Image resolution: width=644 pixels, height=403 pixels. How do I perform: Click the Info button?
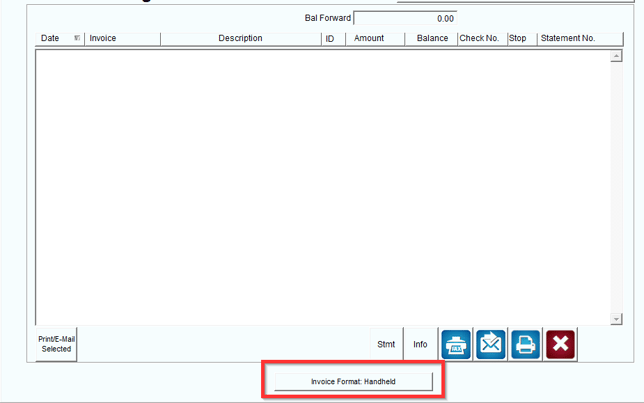click(420, 344)
